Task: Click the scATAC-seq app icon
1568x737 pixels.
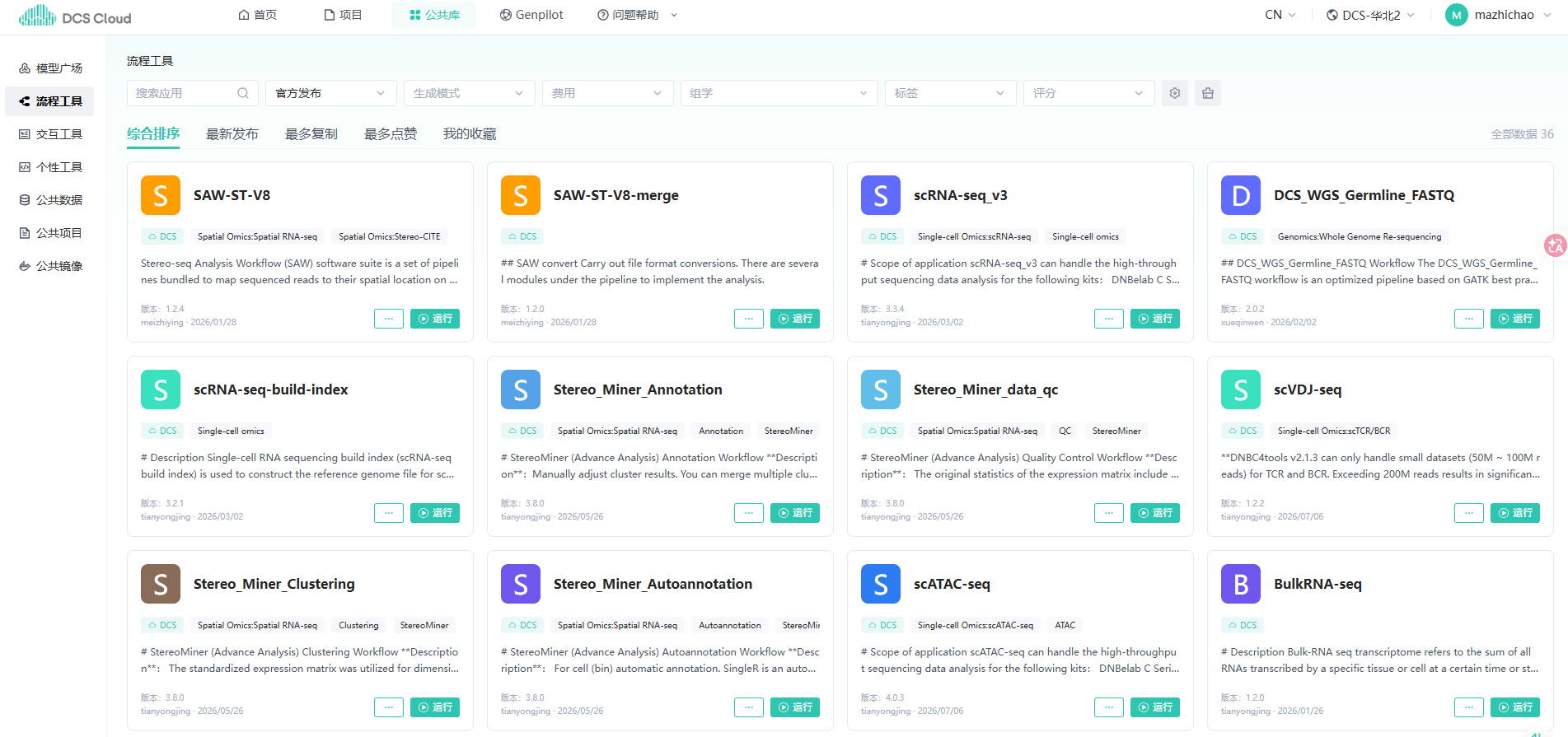Action: click(881, 584)
